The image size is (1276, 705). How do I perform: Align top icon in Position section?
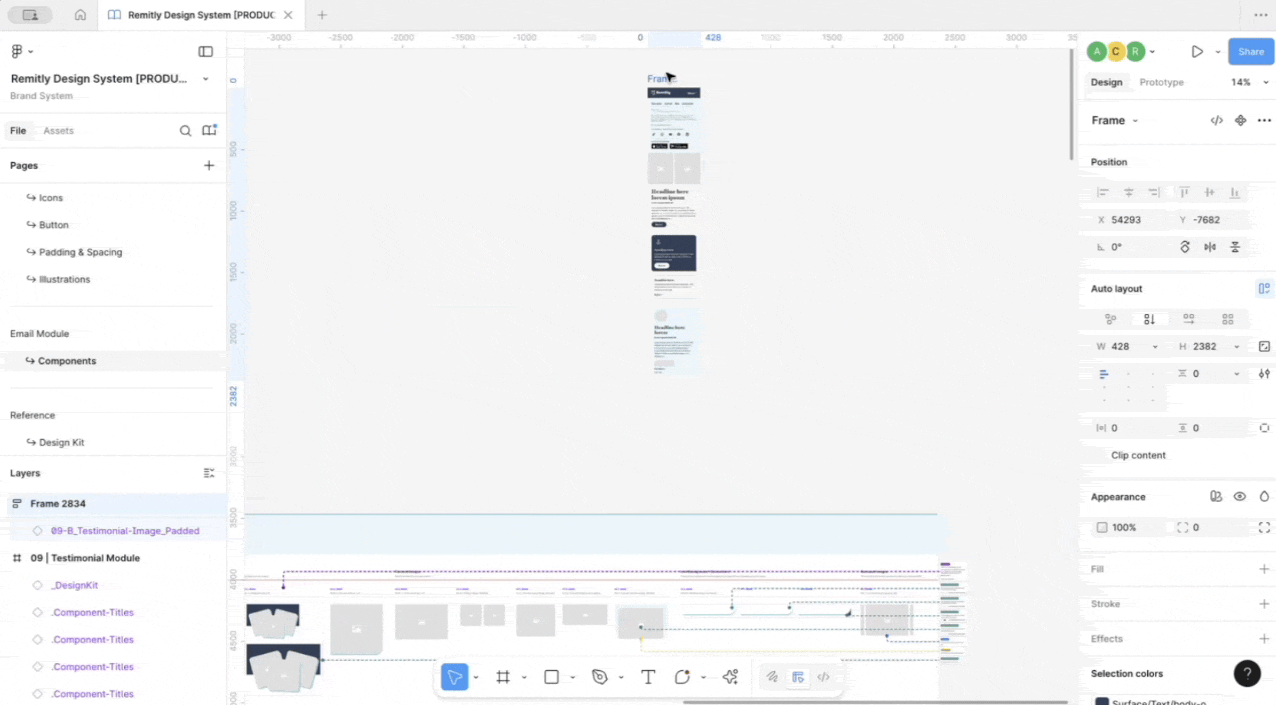pos(1184,192)
